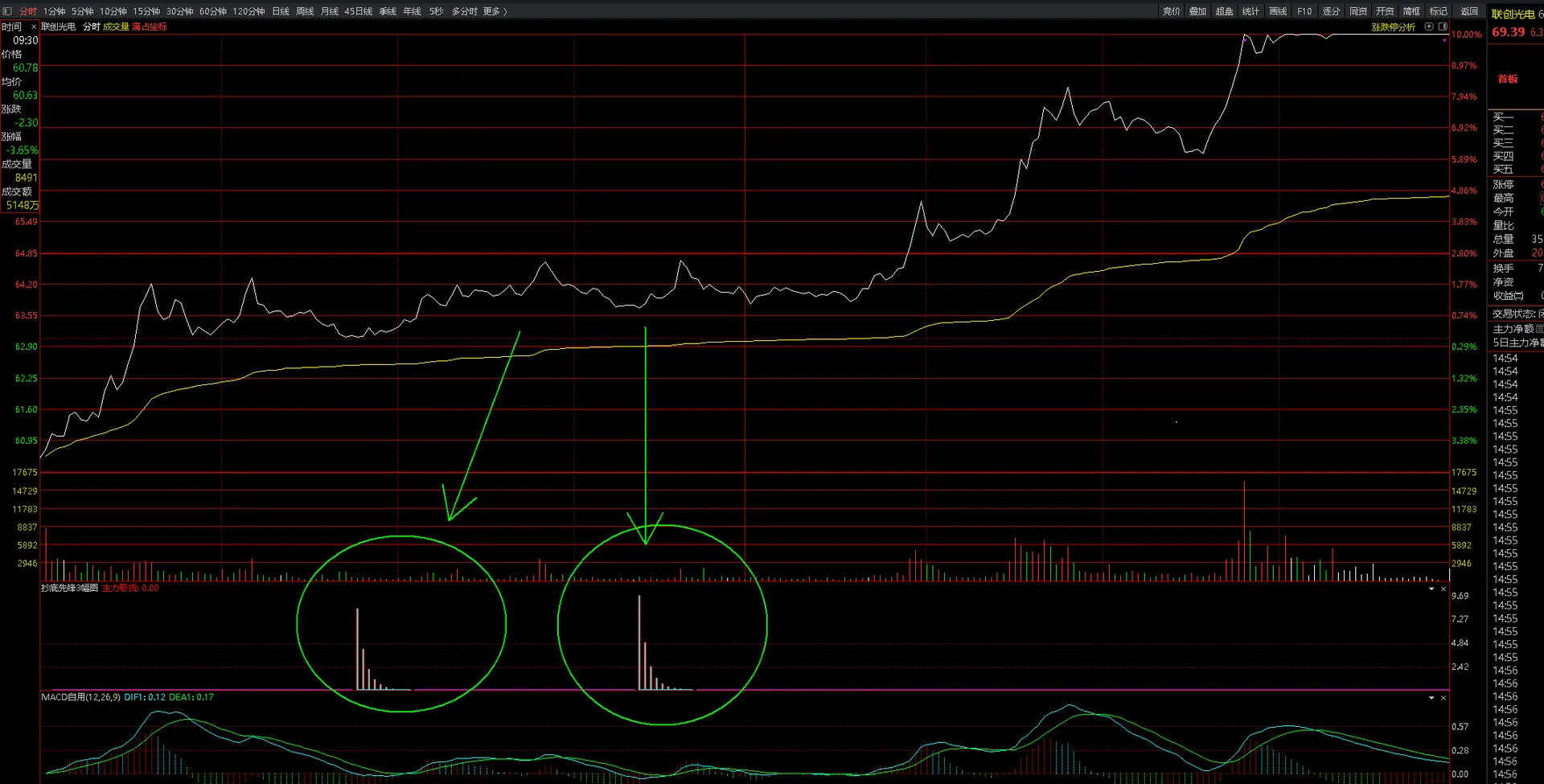The width and height of the screenshot is (1544, 784).
Task: Click the 69.39 price in quote panel
Action: tap(1508, 32)
